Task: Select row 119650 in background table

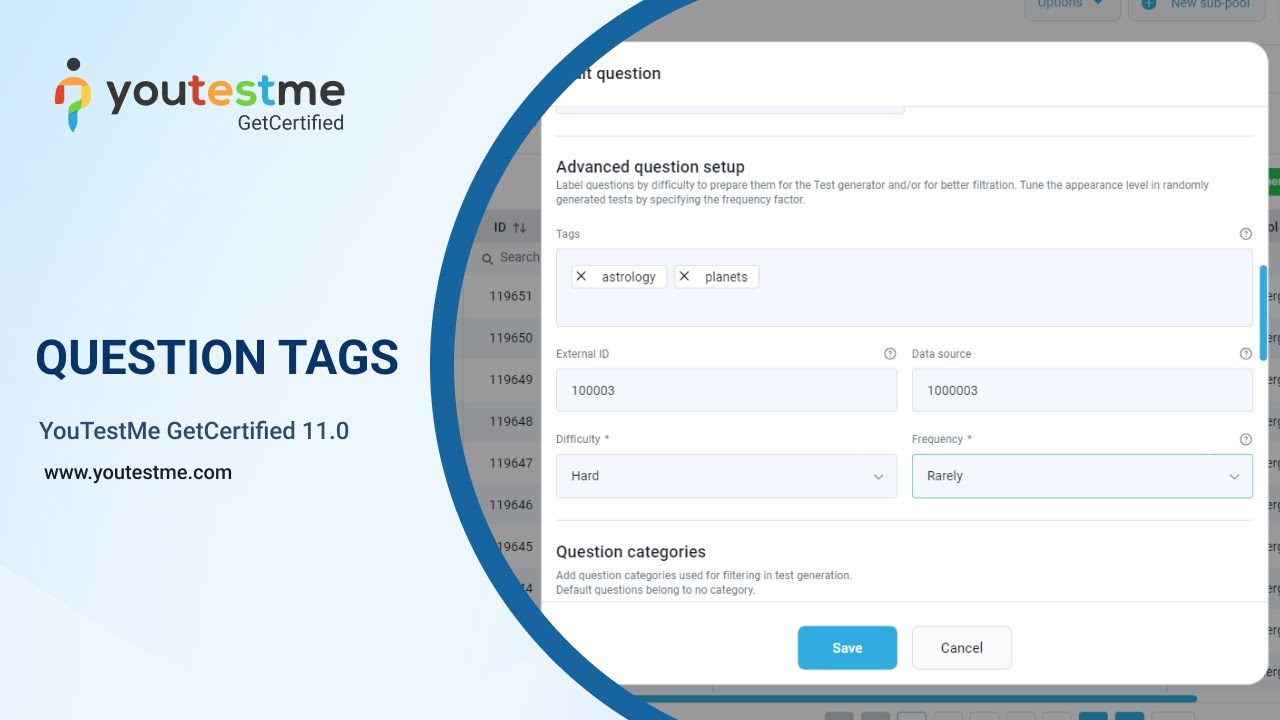Action: coord(510,338)
